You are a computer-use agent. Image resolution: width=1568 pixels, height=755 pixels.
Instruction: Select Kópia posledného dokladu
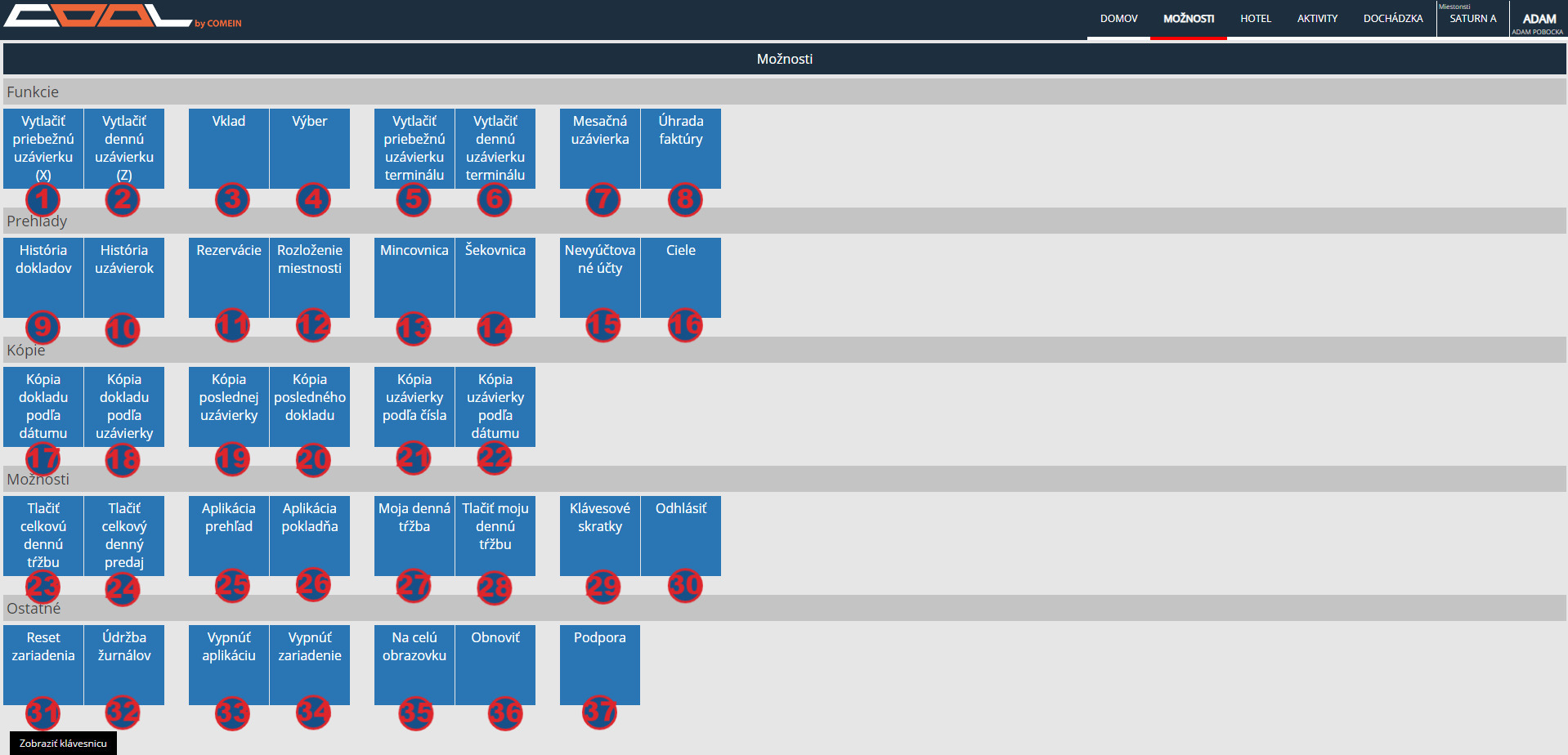click(x=310, y=406)
